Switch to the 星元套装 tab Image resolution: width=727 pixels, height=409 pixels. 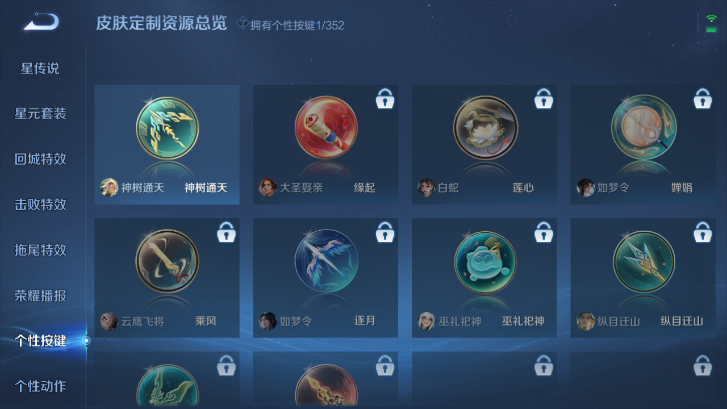[x=40, y=114]
